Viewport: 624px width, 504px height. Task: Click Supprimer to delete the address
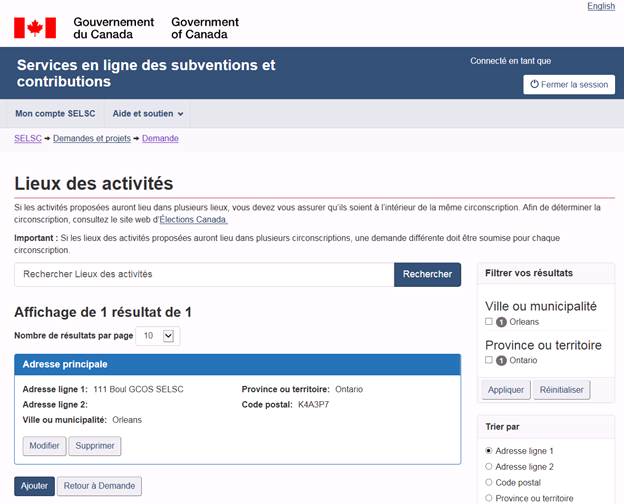pyautogui.click(x=96, y=446)
